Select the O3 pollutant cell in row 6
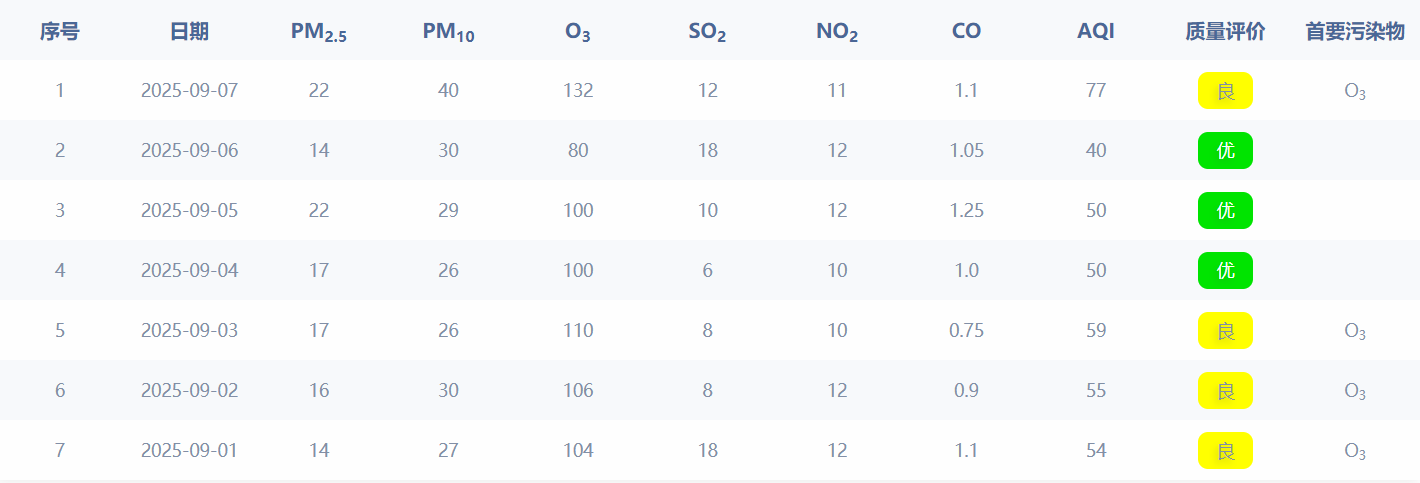This screenshot has width=1420, height=483. (x=1355, y=392)
